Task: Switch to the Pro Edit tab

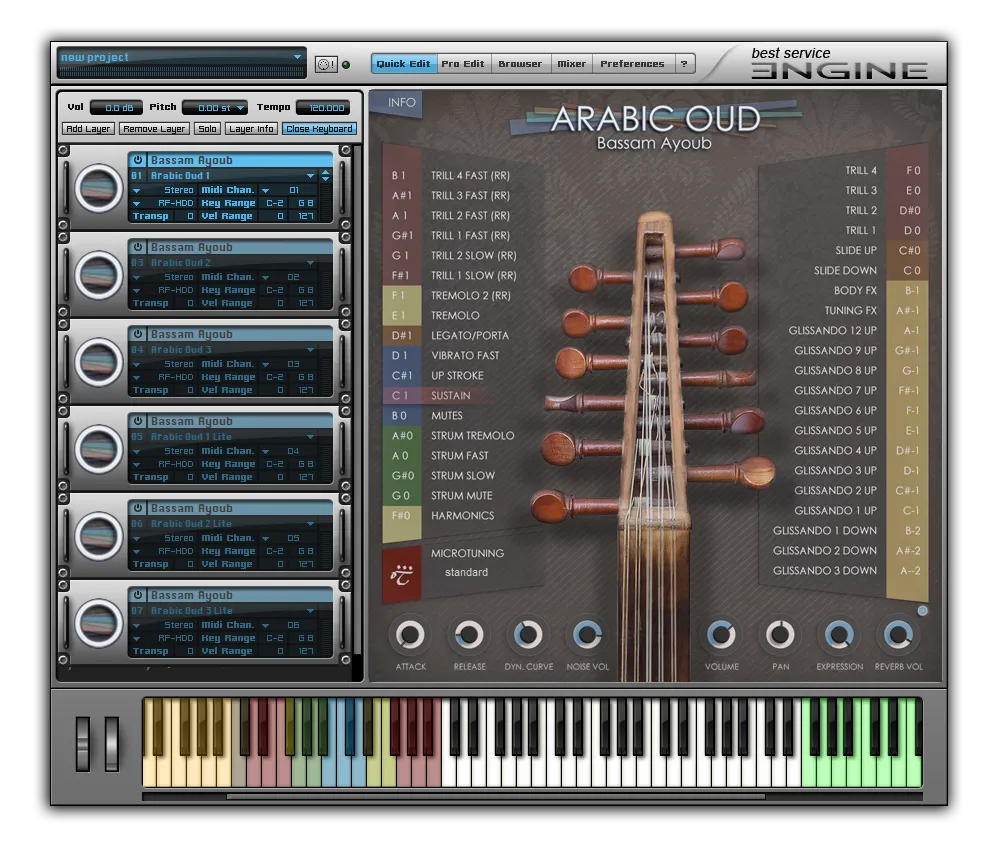Action: tap(463, 64)
